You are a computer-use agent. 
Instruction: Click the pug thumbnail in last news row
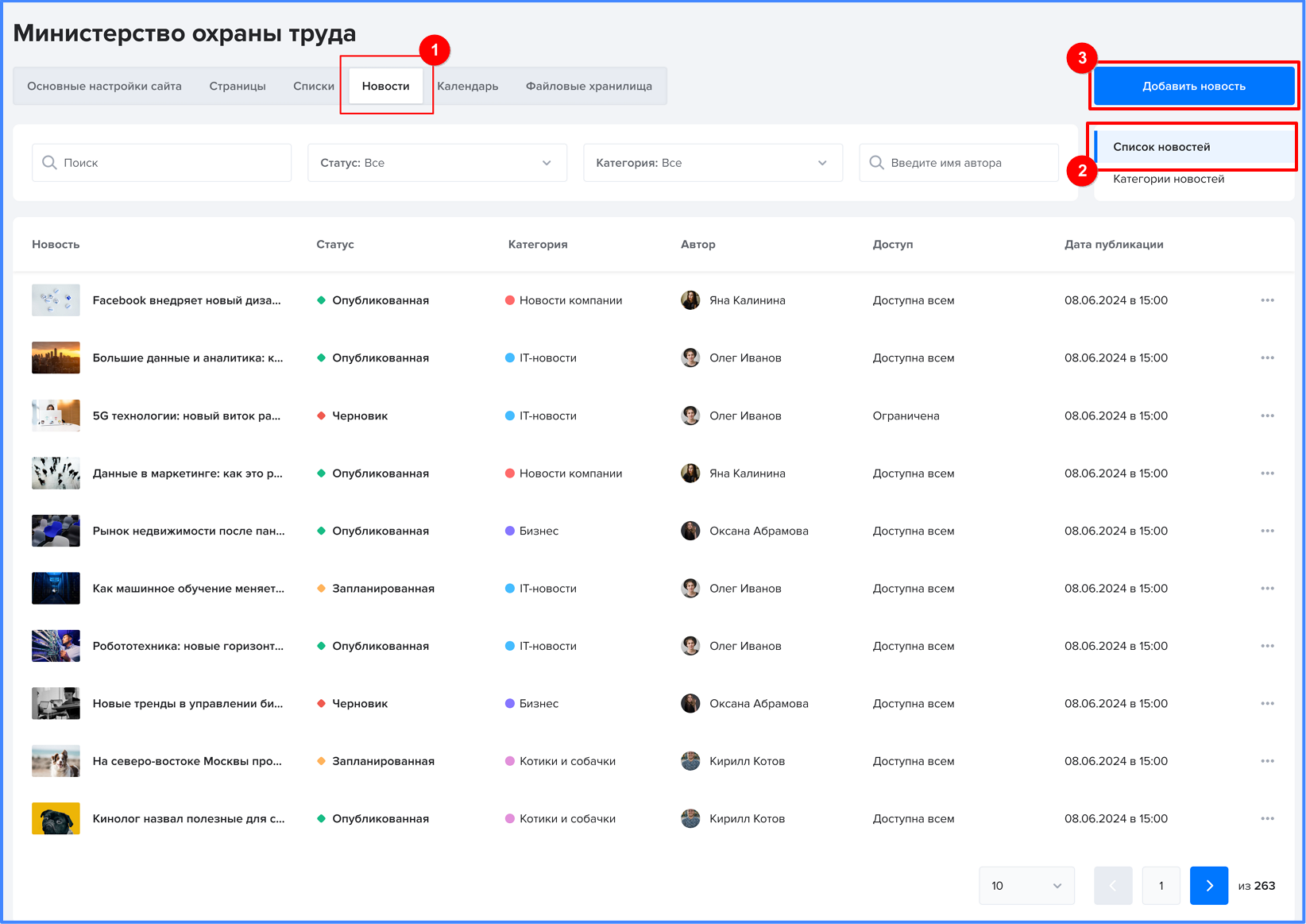point(56,818)
